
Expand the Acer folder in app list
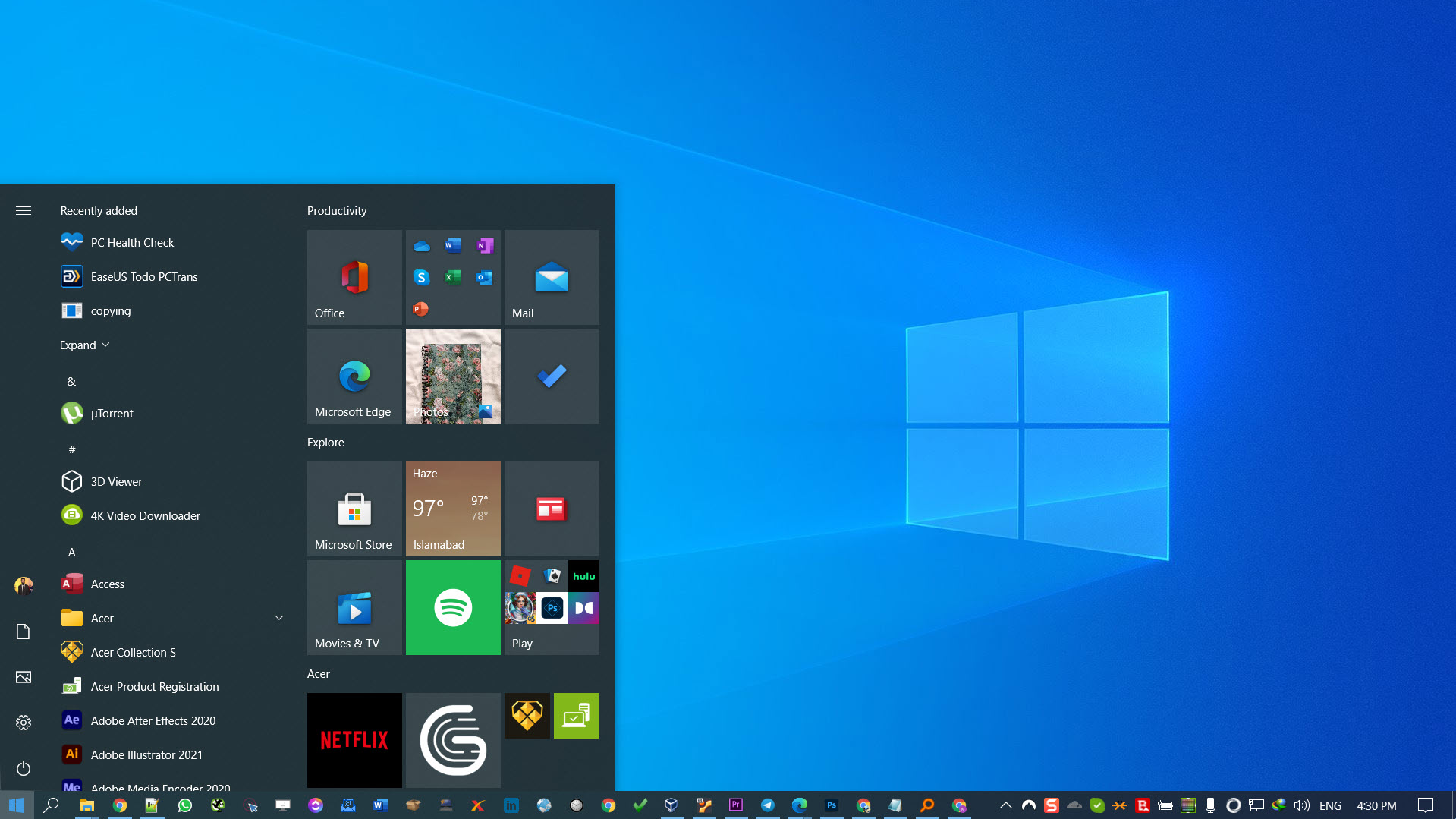pyautogui.click(x=173, y=619)
